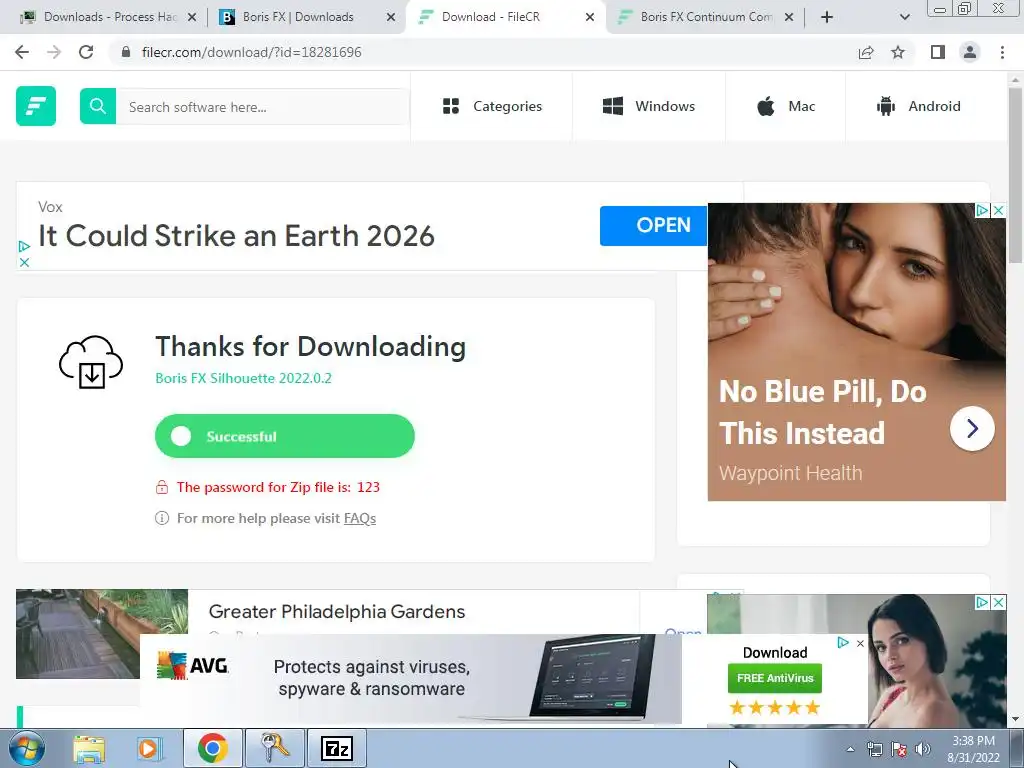Viewport: 1024px width, 768px height.
Task: Open the Chrome profile avatar
Action: pos(970,52)
